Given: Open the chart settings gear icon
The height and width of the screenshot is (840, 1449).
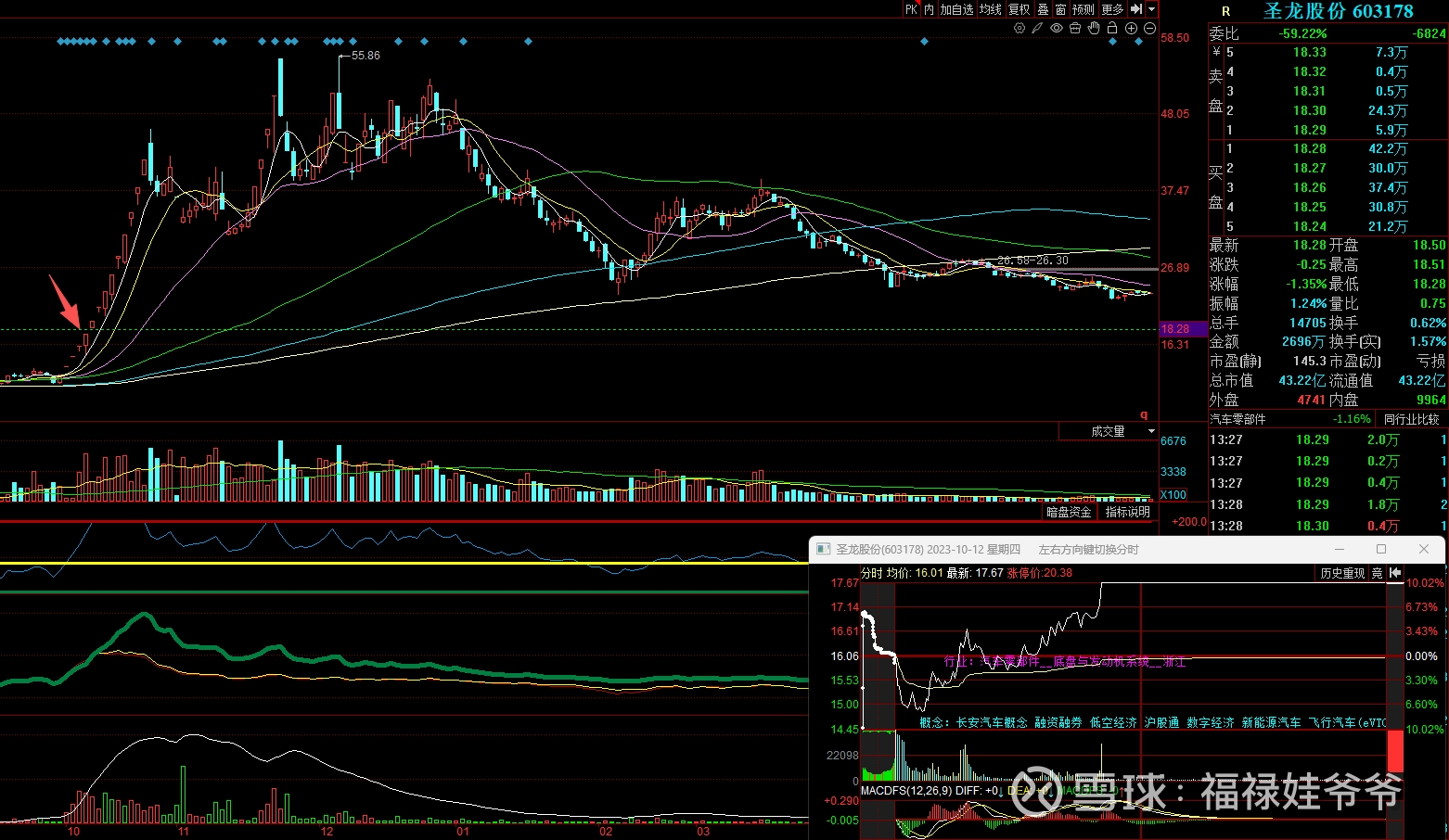Looking at the screenshot, I should tap(1019, 28).
